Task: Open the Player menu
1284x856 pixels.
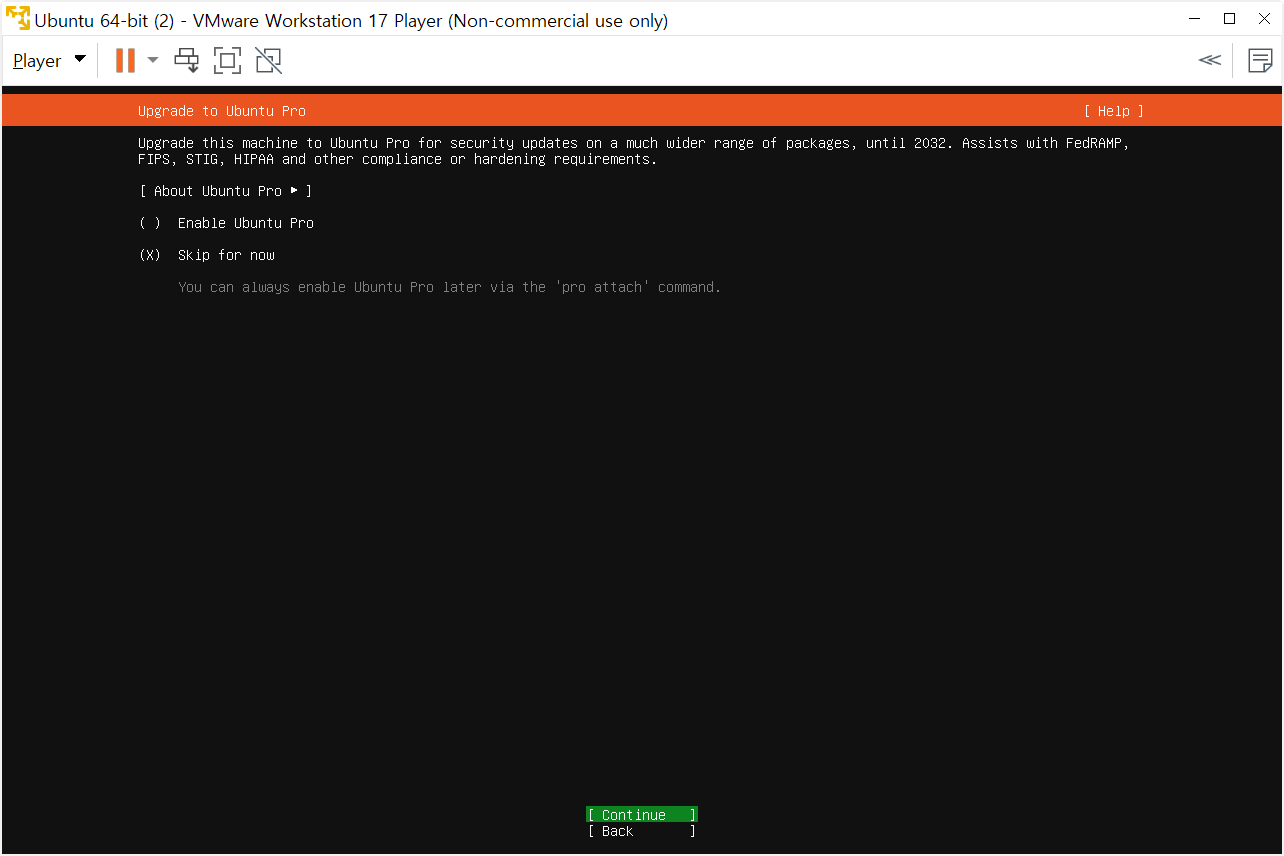Action: (49, 61)
